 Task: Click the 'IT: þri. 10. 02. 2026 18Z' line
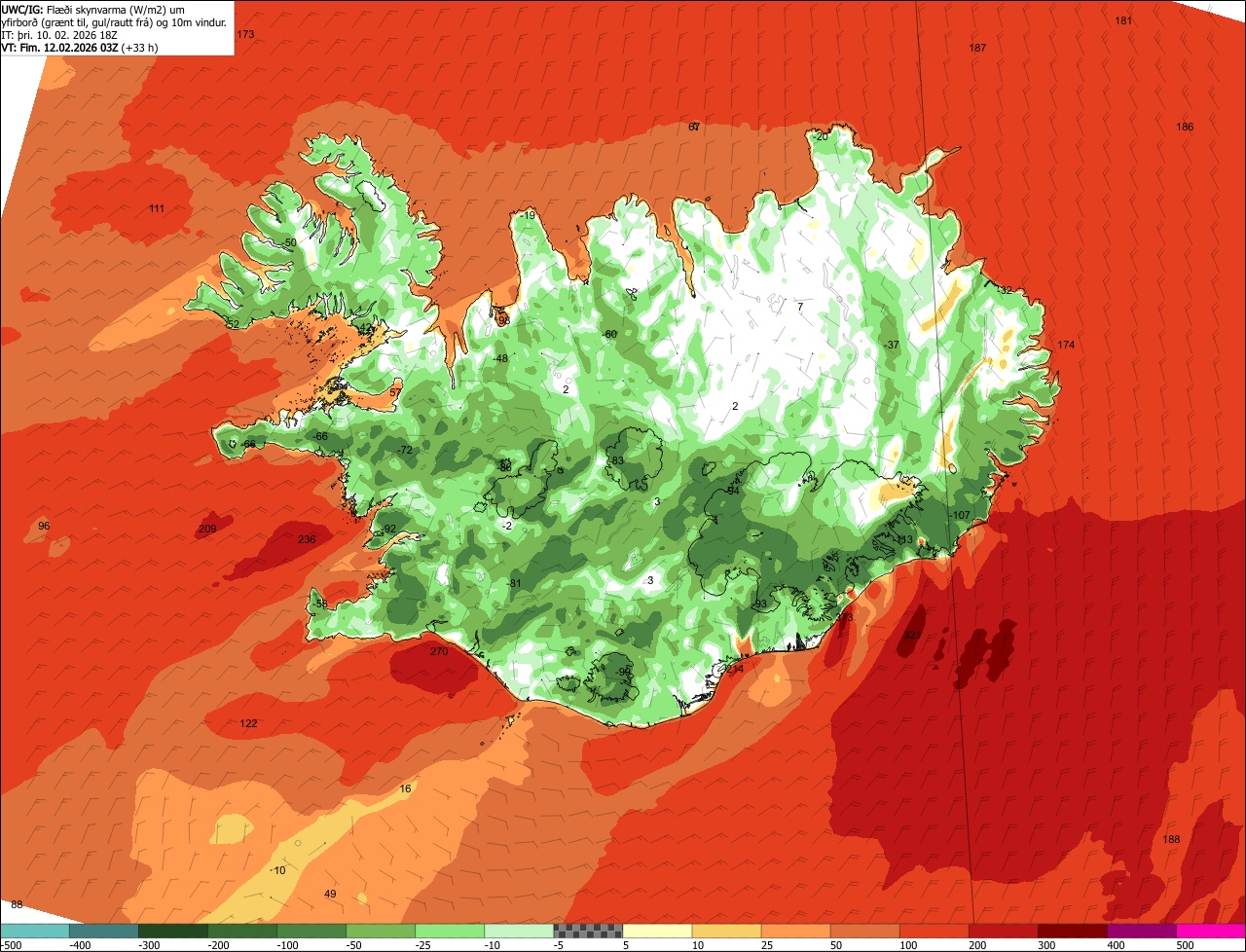click(59, 34)
